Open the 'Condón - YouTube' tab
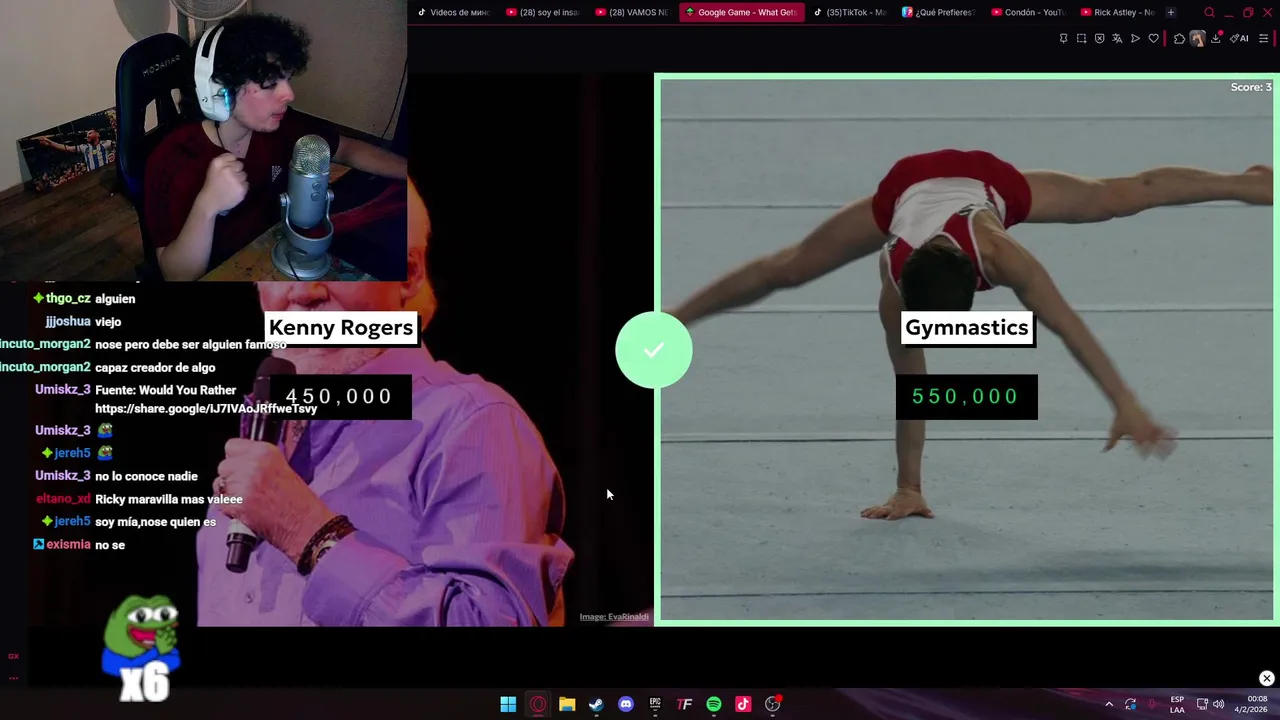The image size is (1280, 720). pos(1027,12)
